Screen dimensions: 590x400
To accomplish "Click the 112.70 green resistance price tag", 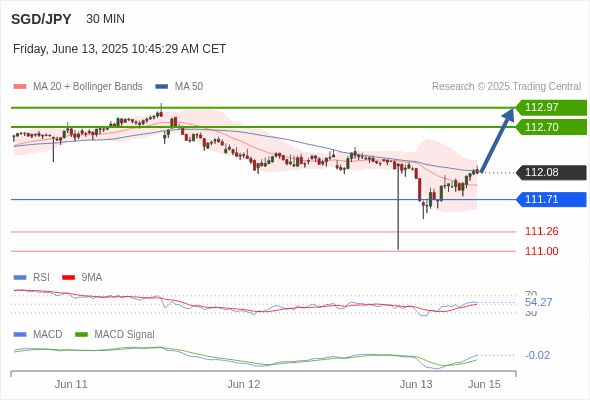I will [551, 127].
